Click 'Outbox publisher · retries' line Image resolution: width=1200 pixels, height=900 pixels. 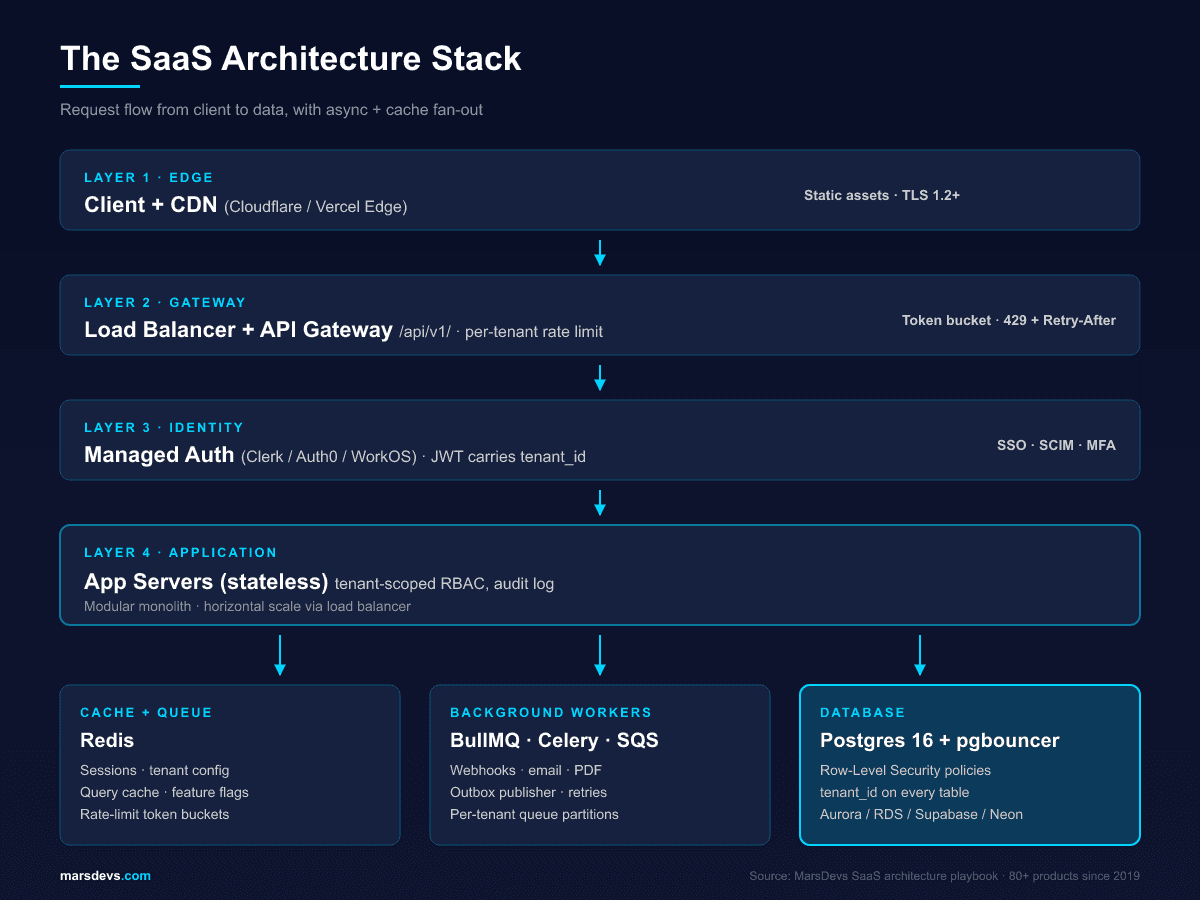tap(528, 792)
